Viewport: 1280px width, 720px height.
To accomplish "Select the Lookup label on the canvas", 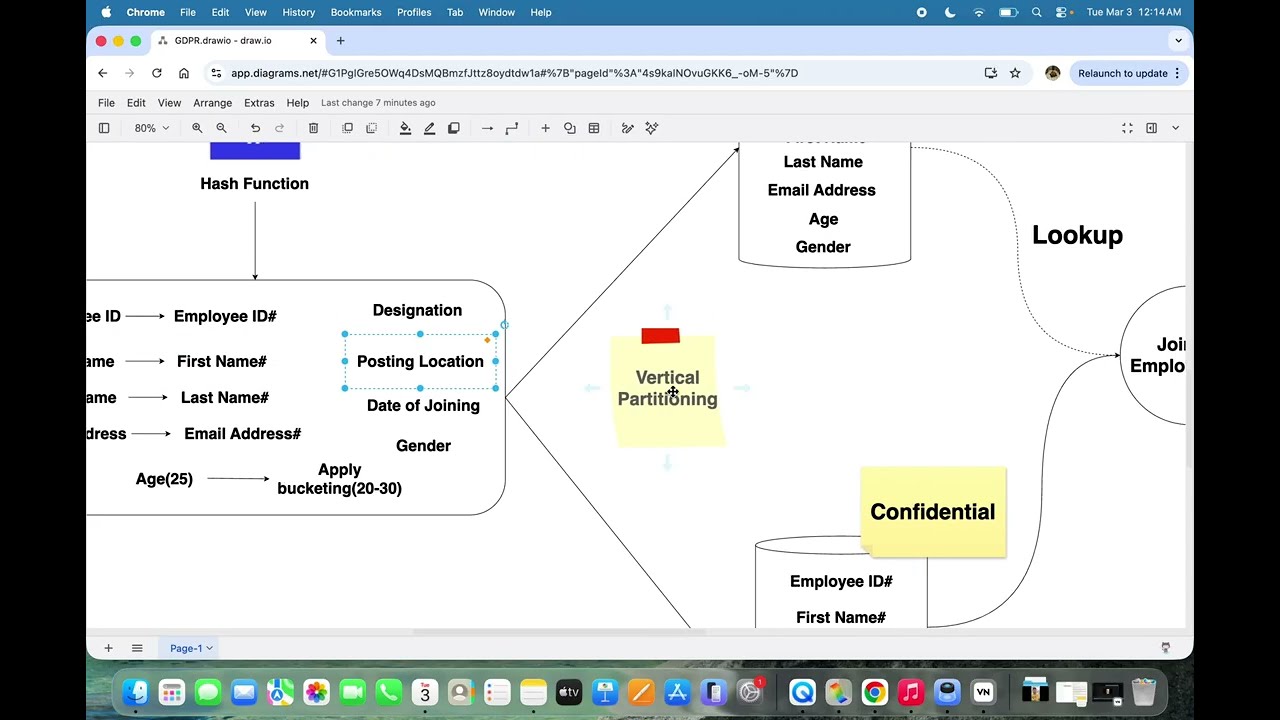I will click(1077, 235).
